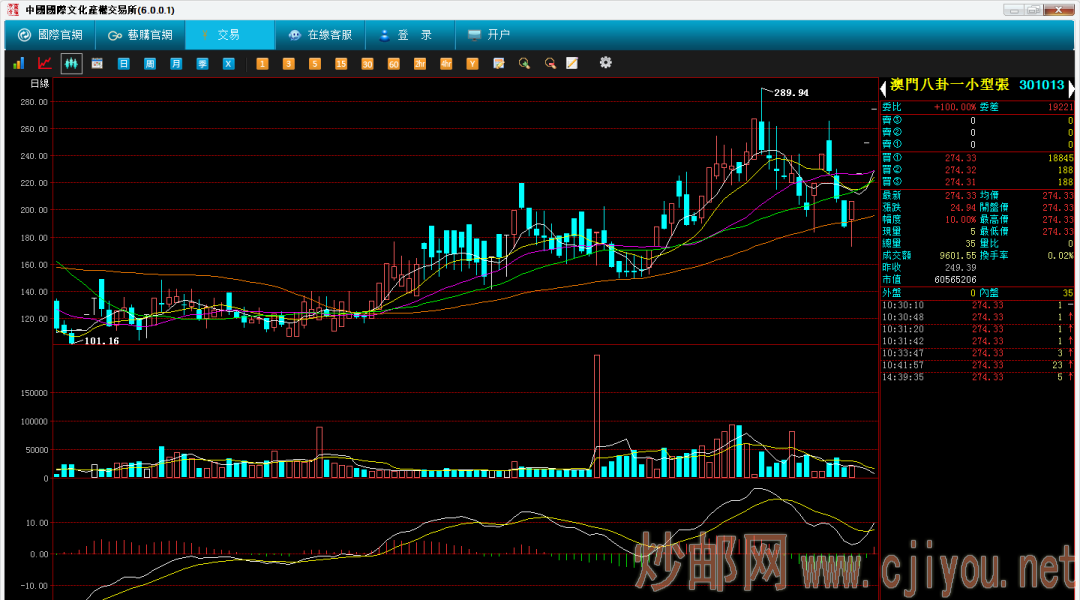Switch to the red line chart view

point(44,63)
